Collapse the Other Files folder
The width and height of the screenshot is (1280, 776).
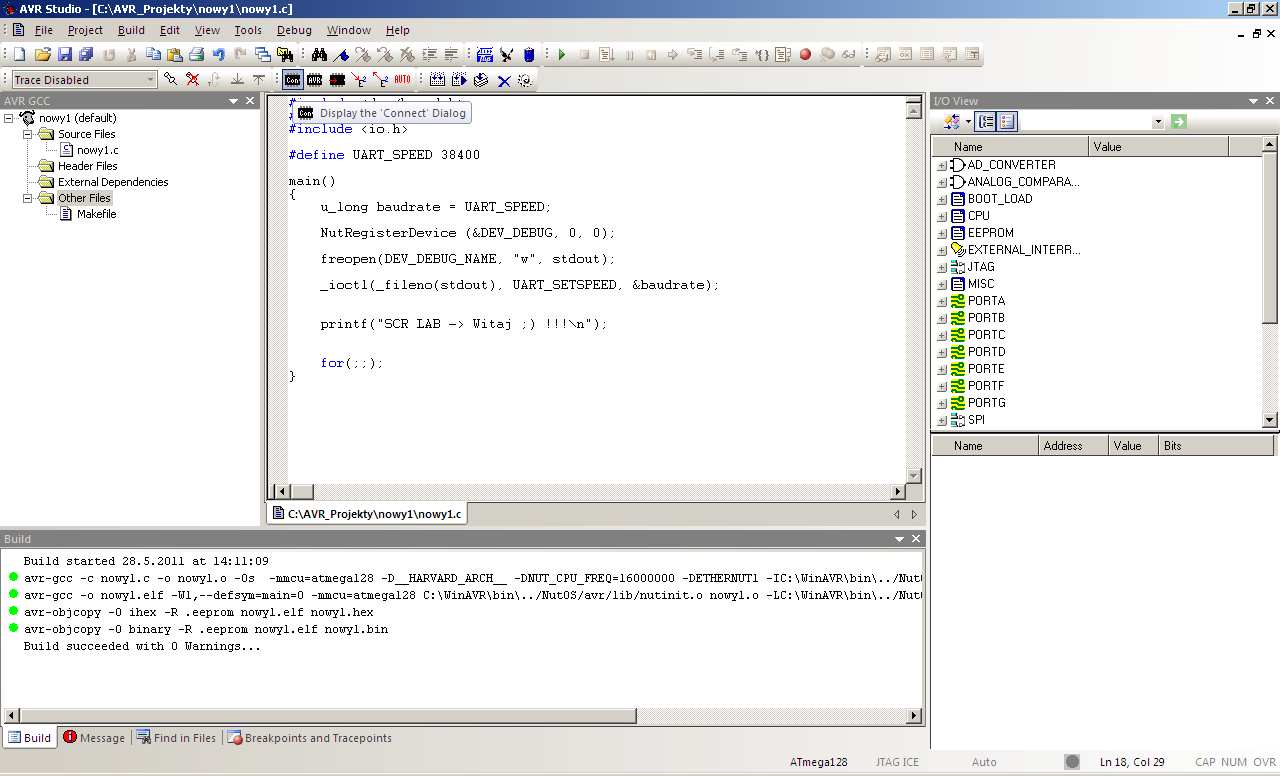point(28,198)
